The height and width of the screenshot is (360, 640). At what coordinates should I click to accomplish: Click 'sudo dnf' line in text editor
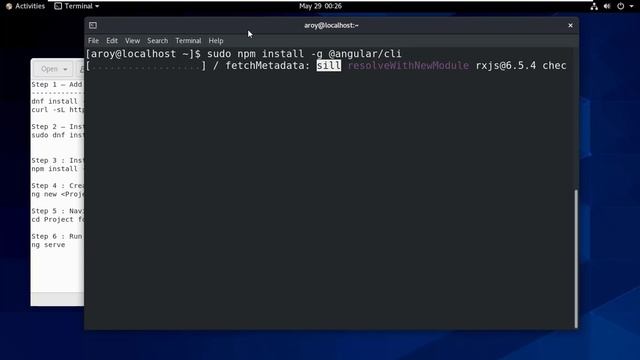58,135
